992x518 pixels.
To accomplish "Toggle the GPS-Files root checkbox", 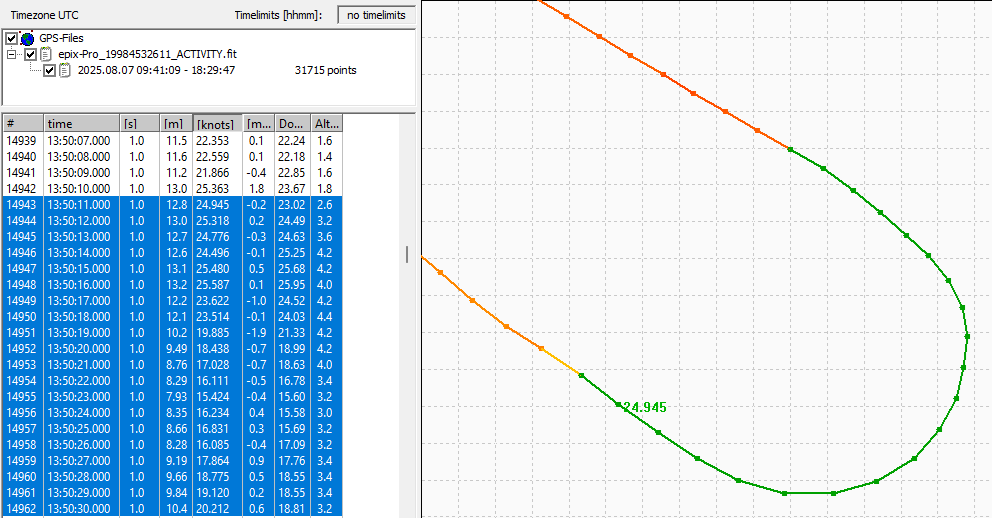I will (12, 38).
